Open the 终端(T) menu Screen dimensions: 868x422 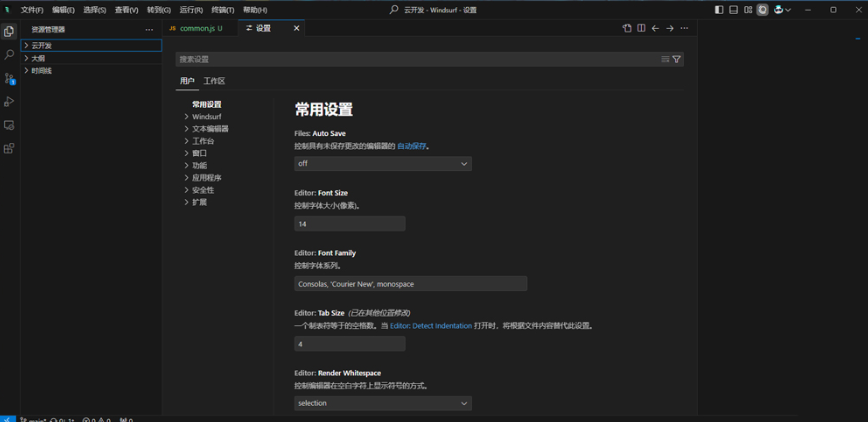pyautogui.click(x=223, y=10)
